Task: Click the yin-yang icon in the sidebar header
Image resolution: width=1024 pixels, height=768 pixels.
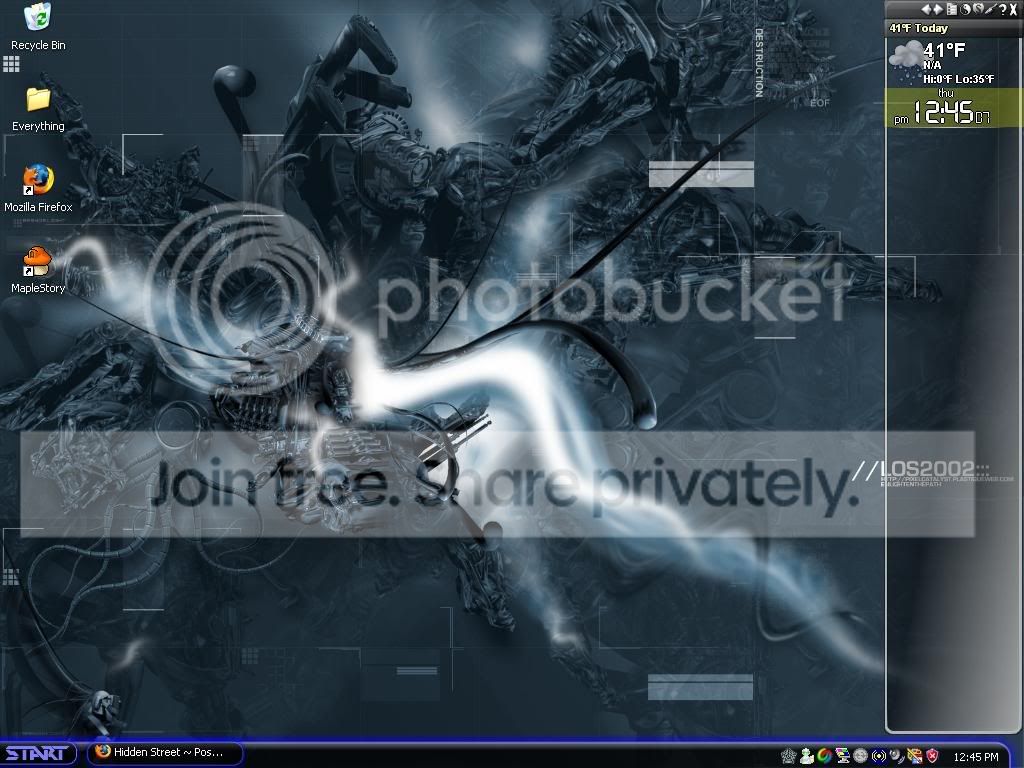Action: pos(965,9)
